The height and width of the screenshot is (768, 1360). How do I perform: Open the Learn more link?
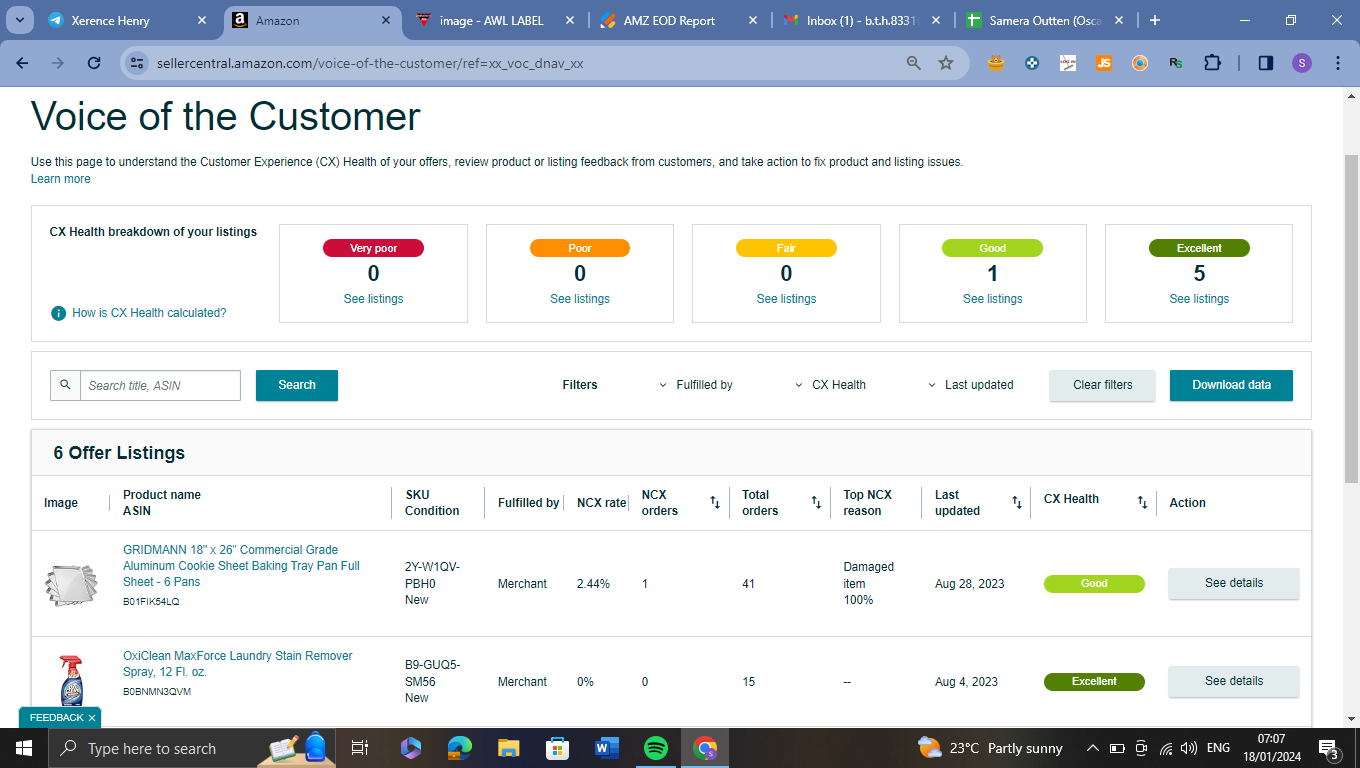click(x=61, y=179)
